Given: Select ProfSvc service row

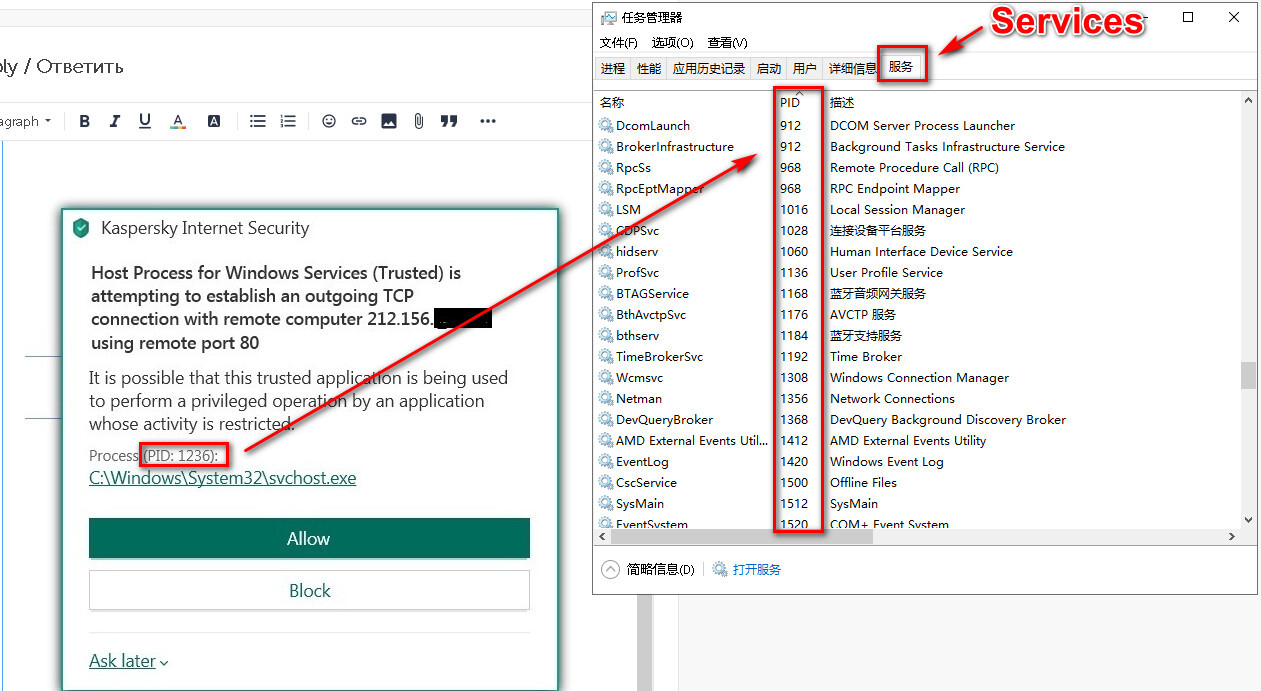Looking at the screenshot, I should point(918,272).
